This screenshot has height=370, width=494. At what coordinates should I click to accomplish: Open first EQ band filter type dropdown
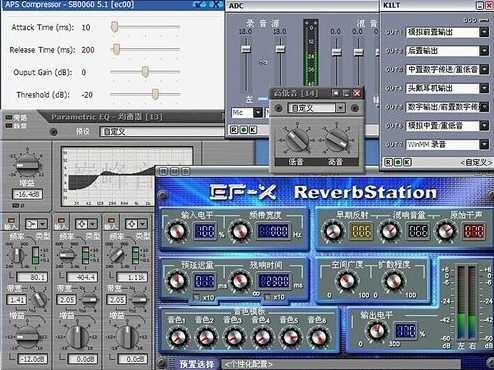pyautogui.click(x=43, y=224)
